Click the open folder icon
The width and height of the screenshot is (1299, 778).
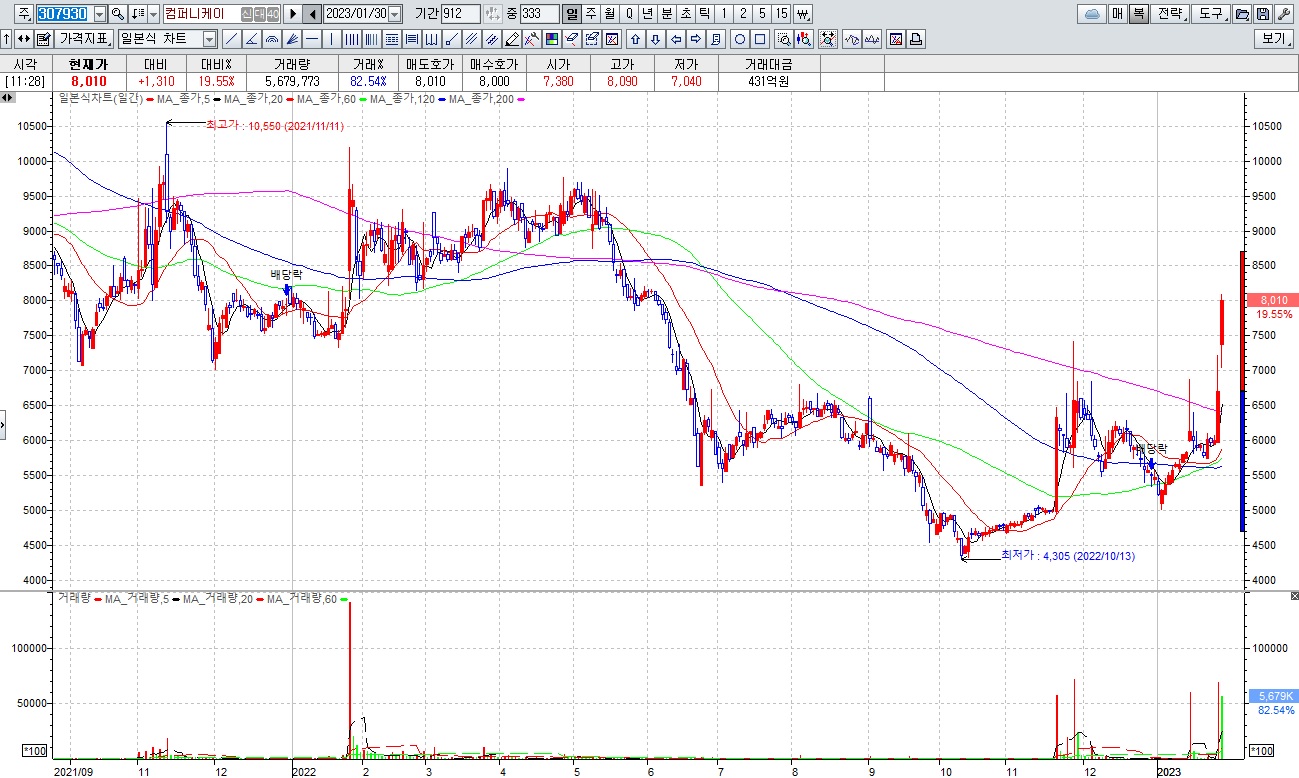[x=1242, y=14]
